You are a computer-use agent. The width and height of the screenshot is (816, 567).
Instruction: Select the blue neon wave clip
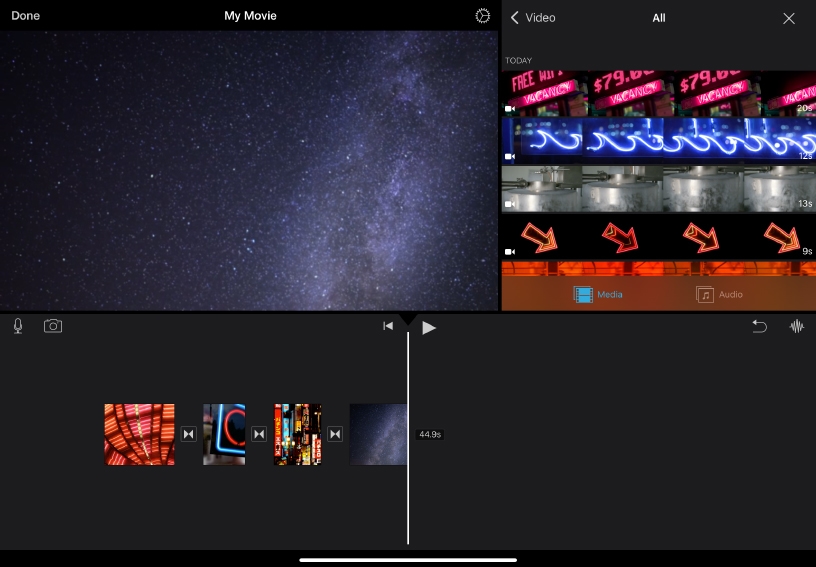pyautogui.click(x=658, y=139)
